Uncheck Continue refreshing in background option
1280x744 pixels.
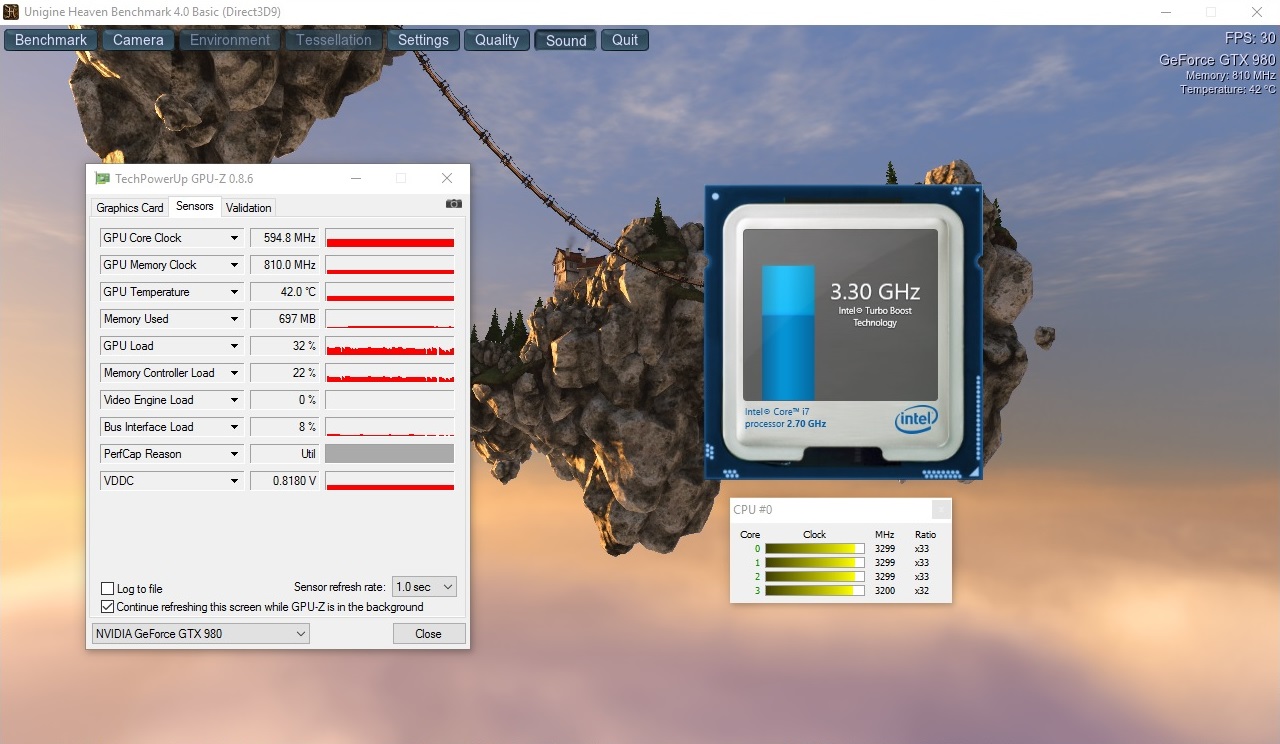tap(108, 607)
